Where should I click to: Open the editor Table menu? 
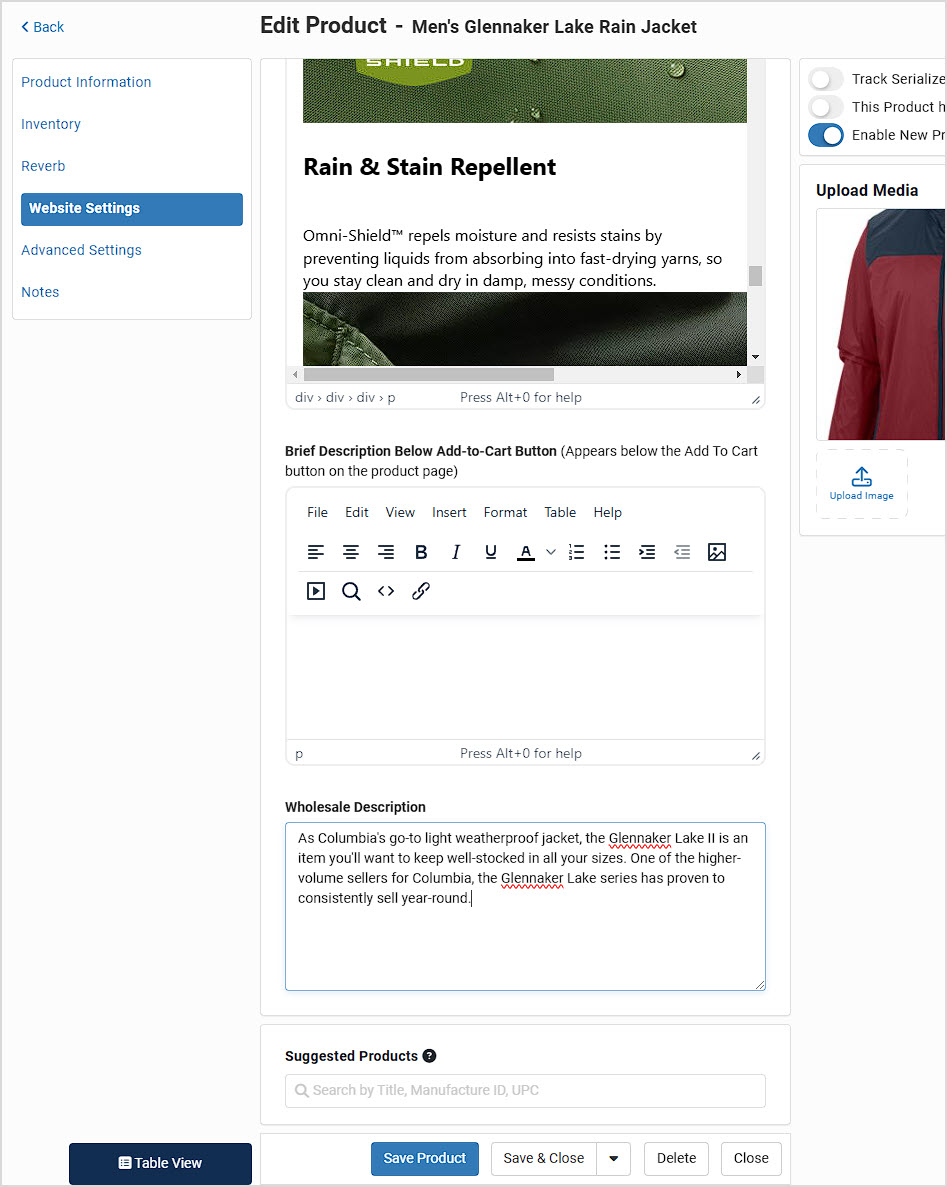560,512
